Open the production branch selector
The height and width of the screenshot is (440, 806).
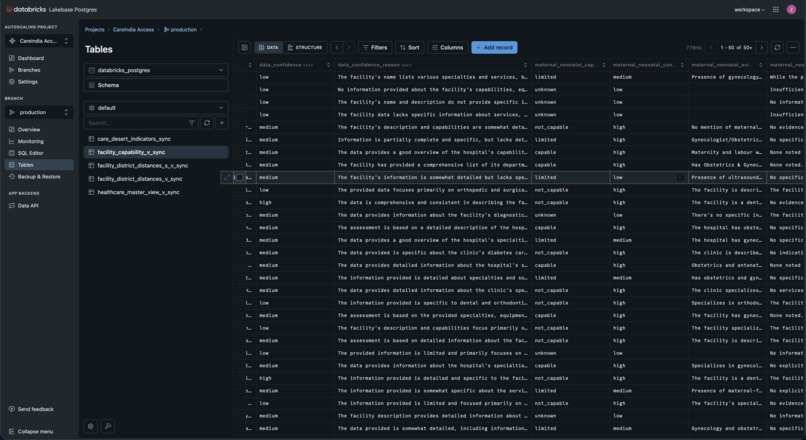[39, 112]
